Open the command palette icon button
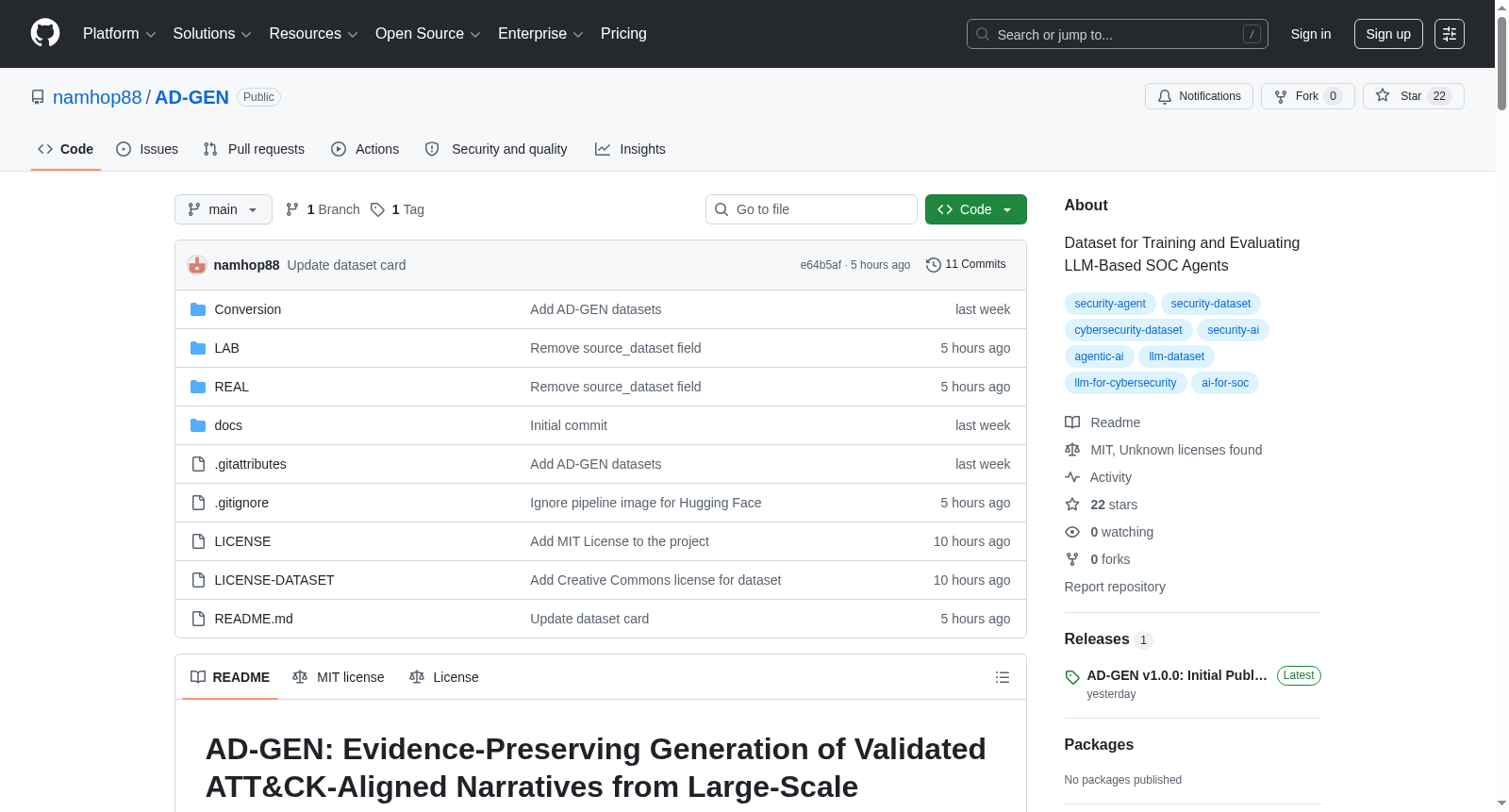This screenshot has width=1509, height=812. (x=1450, y=34)
